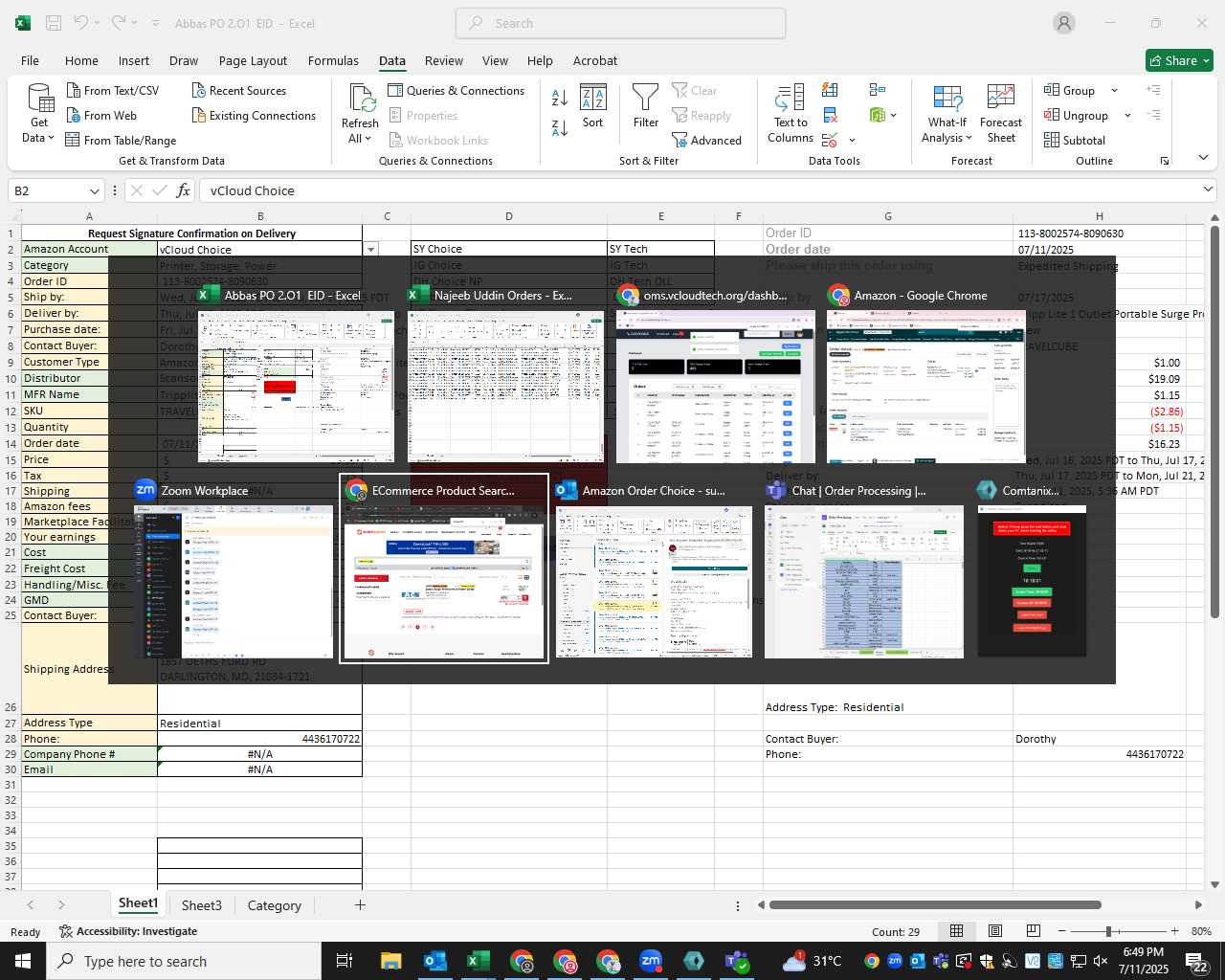Open What-If Analysis menu

click(947, 114)
